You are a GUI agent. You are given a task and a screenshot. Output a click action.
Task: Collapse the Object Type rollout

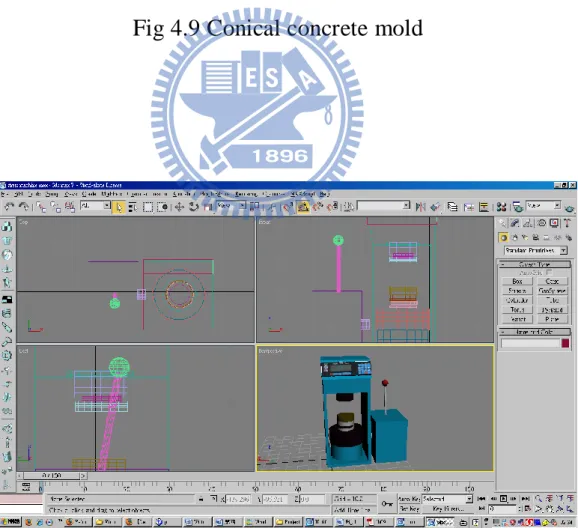pyautogui.click(x=534, y=264)
